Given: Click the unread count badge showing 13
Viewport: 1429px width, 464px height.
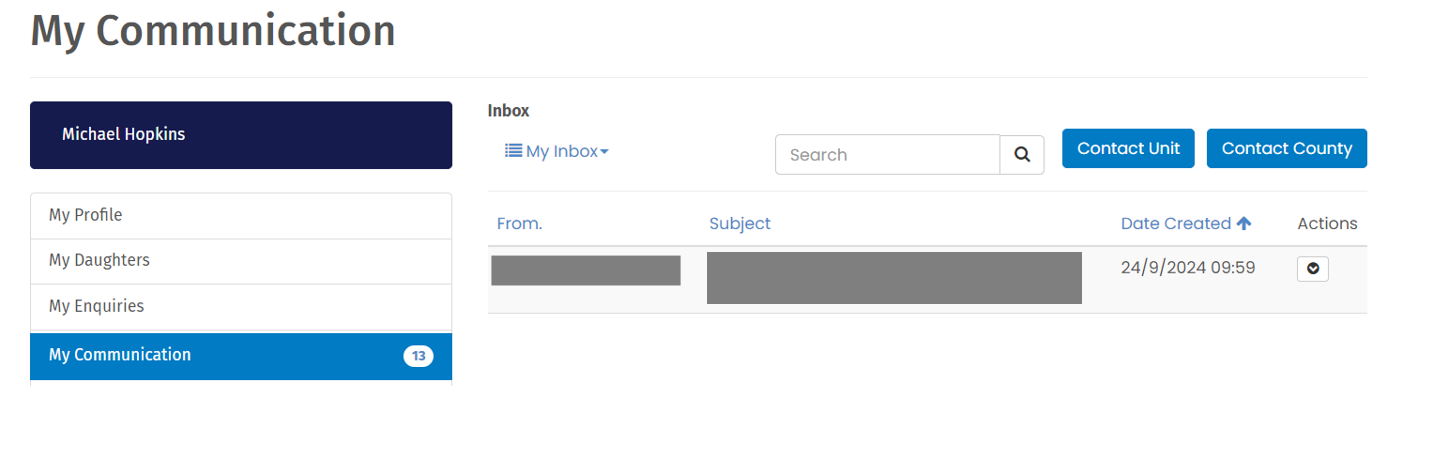Looking at the screenshot, I should tap(418, 356).
